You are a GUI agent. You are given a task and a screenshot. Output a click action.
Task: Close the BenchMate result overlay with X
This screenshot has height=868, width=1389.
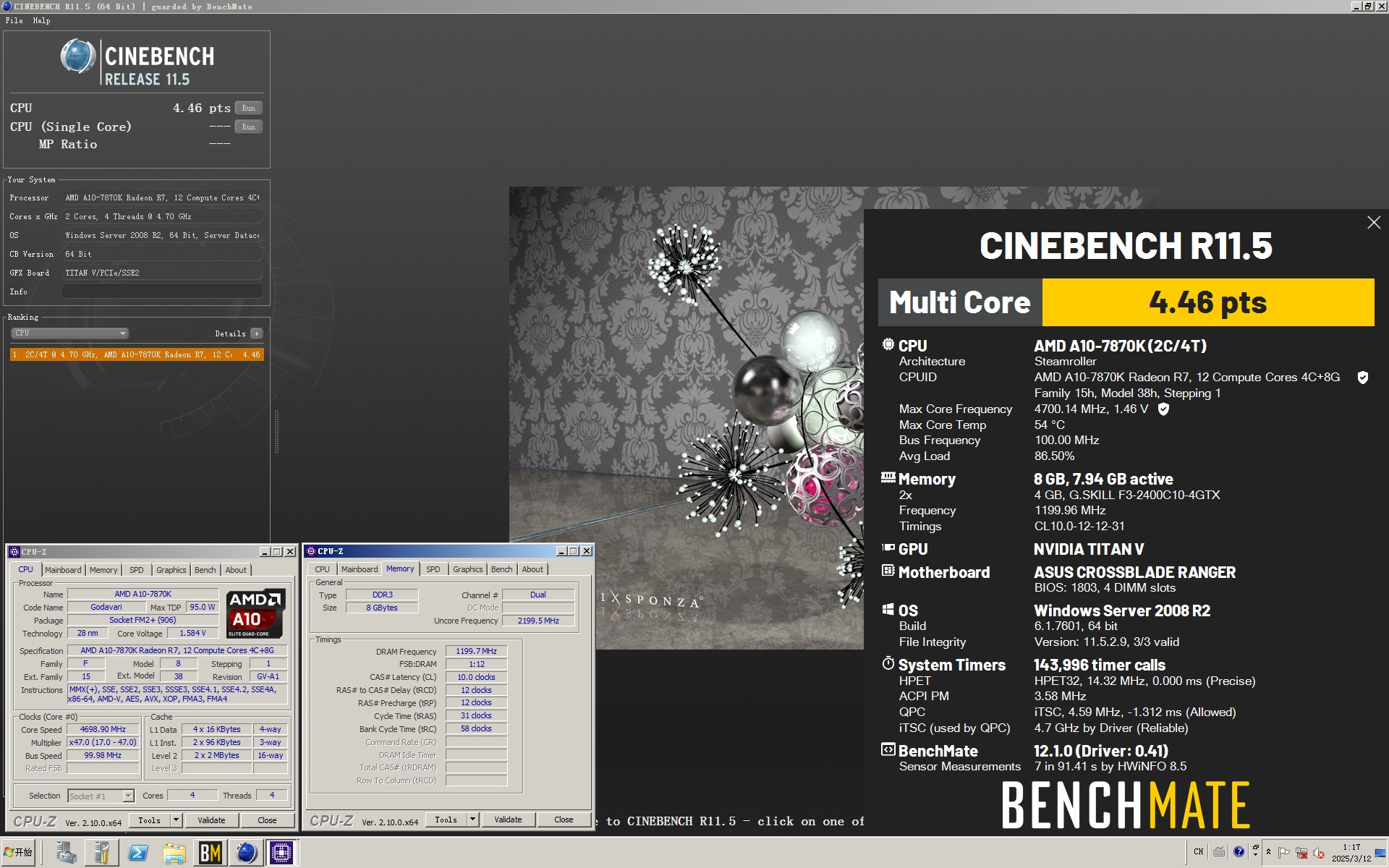(1374, 223)
